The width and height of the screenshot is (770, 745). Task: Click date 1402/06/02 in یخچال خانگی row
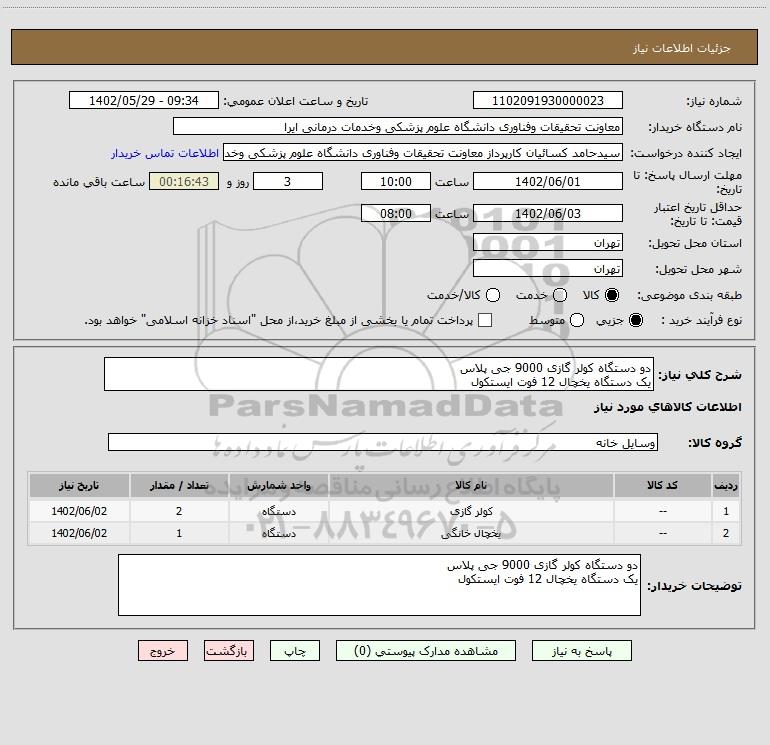pyautogui.click(x=79, y=533)
